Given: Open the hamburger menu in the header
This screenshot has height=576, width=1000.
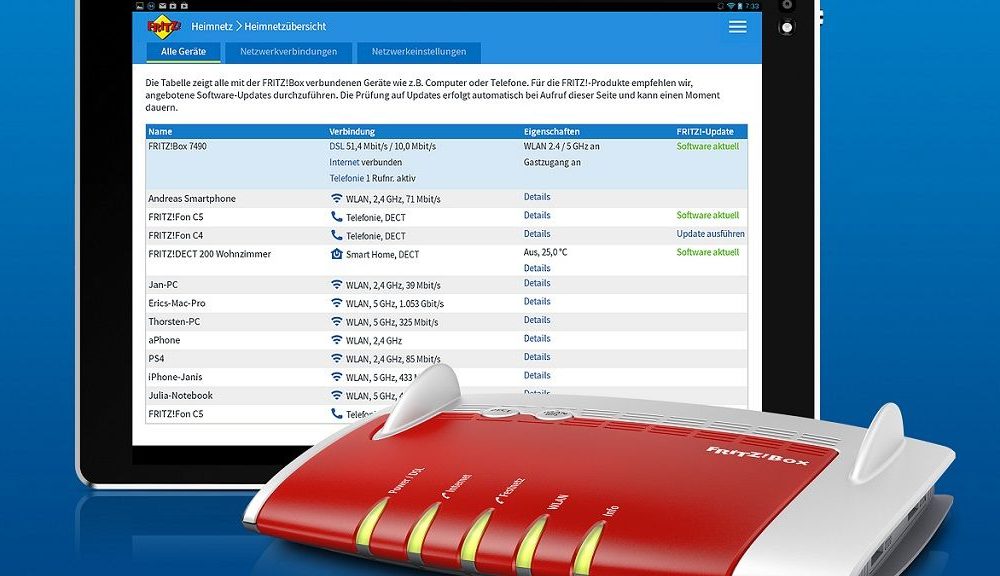Looking at the screenshot, I should (x=737, y=27).
